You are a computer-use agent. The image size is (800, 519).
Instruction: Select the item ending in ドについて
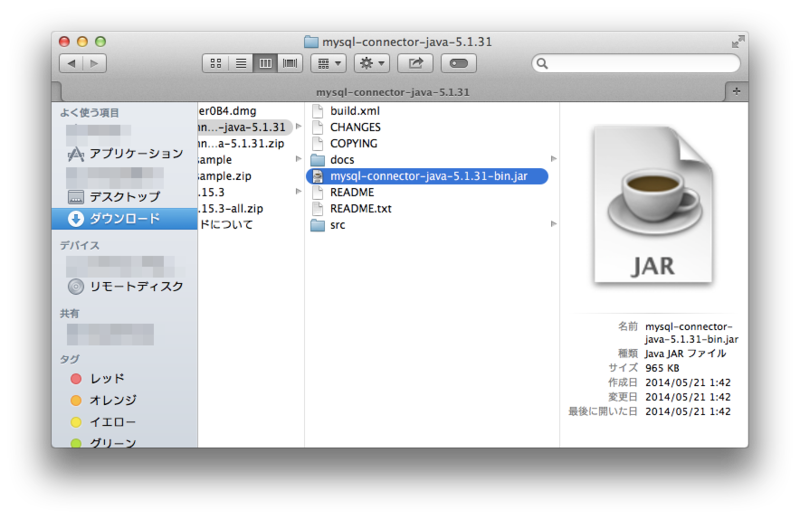pos(226,225)
